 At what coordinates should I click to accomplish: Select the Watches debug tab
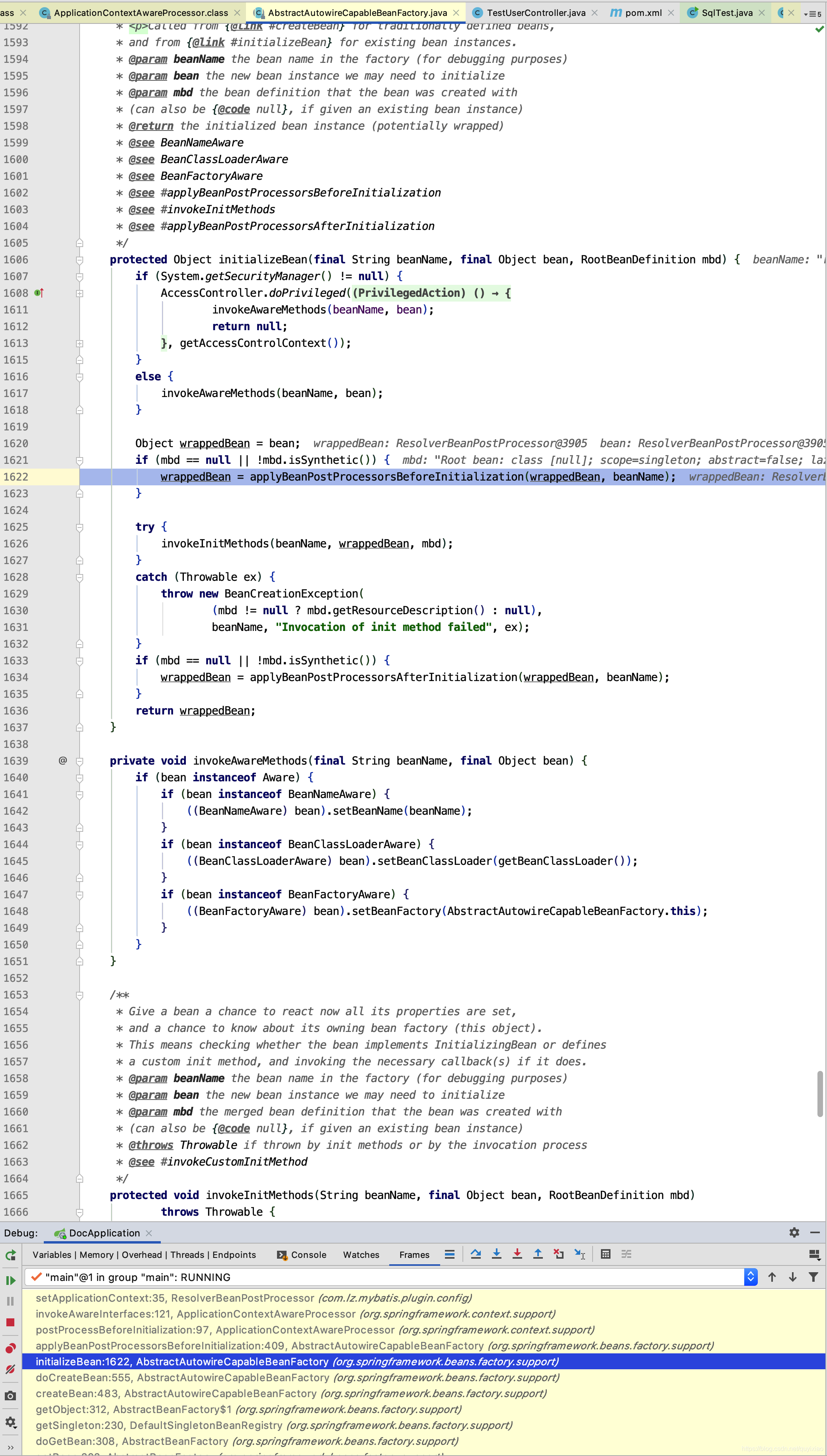361,1254
